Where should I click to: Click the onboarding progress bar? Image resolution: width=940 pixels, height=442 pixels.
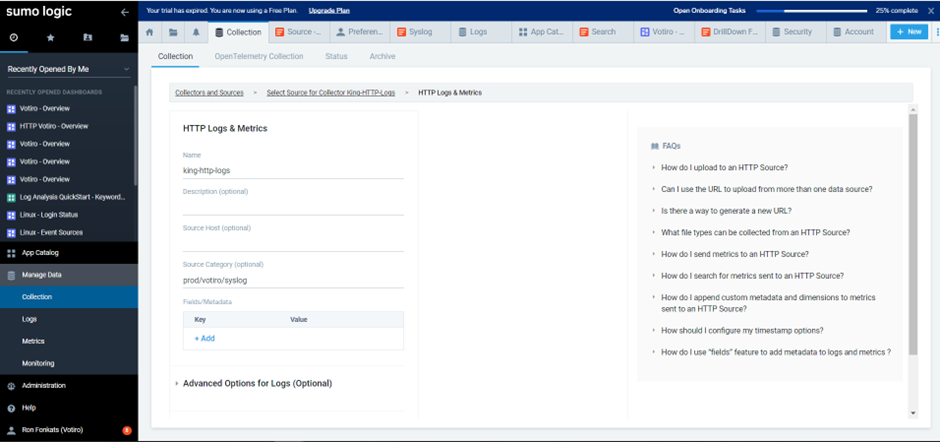point(812,11)
